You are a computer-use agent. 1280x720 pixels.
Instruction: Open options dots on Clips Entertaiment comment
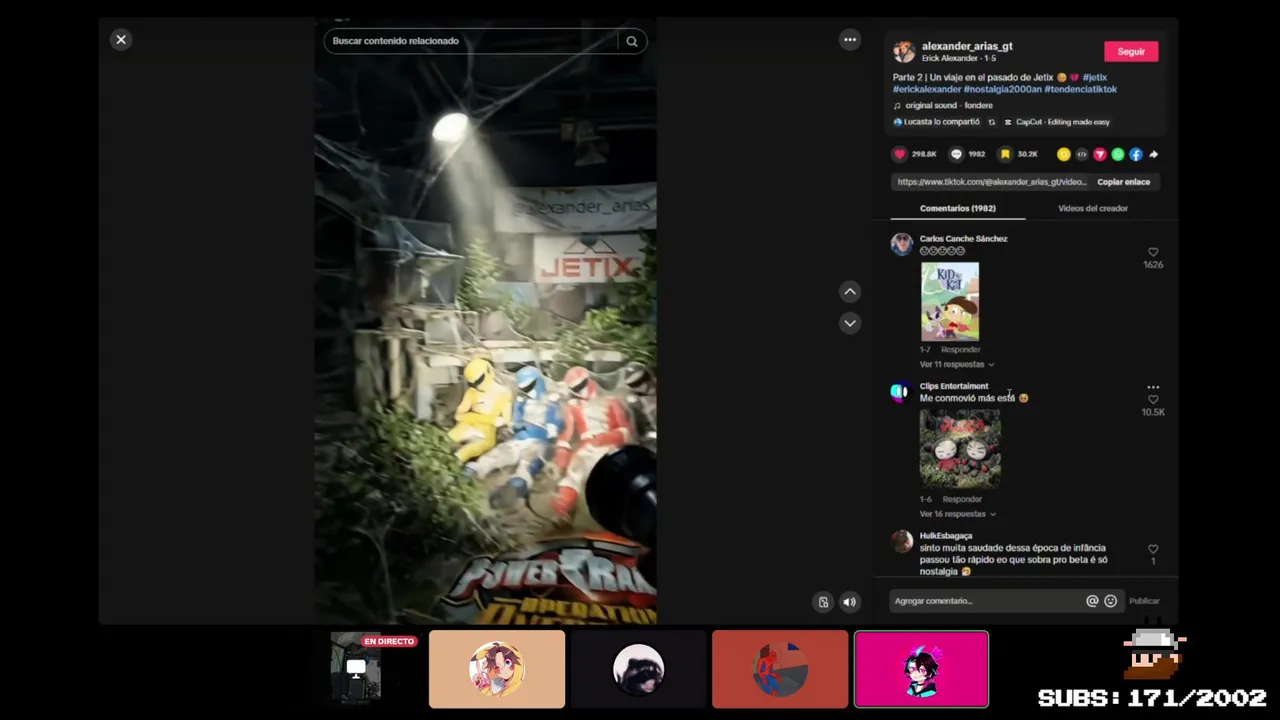pyautogui.click(x=1153, y=387)
